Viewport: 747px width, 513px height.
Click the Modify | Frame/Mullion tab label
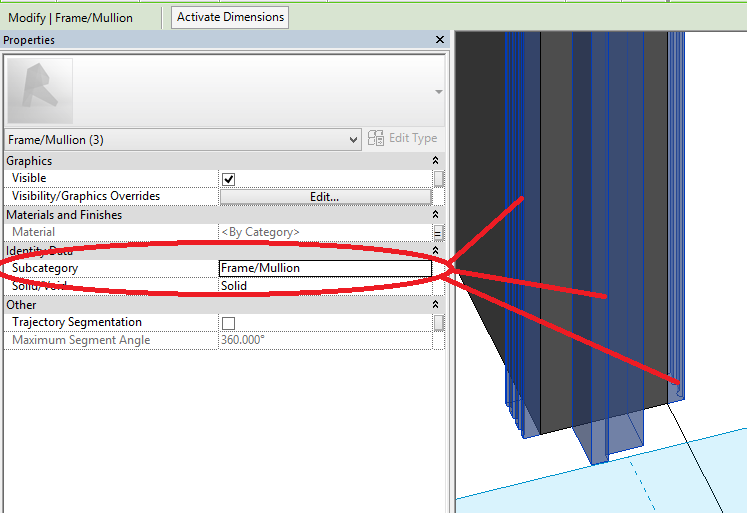(x=71, y=18)
